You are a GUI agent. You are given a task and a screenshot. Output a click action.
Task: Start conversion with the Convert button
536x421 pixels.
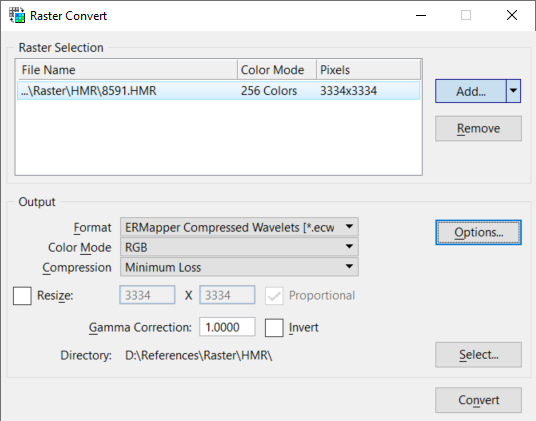(x=478, y=400)
